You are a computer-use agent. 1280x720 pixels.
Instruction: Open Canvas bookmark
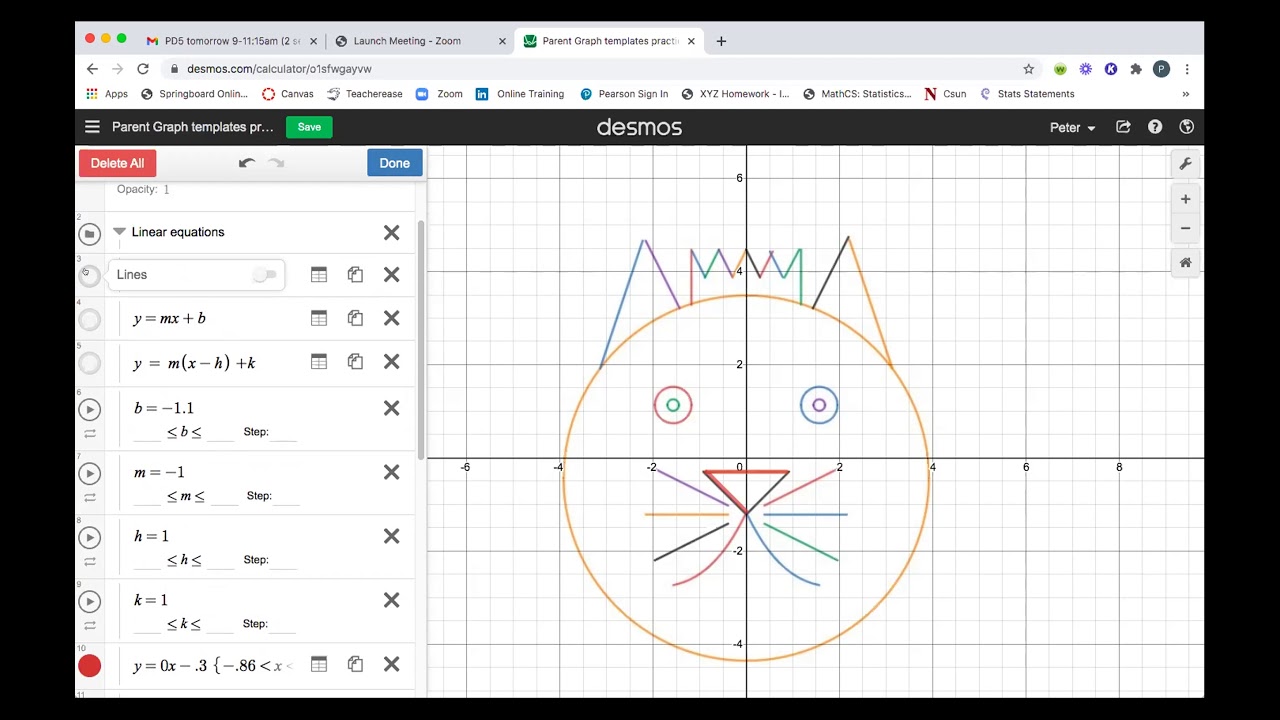(288, 94)
